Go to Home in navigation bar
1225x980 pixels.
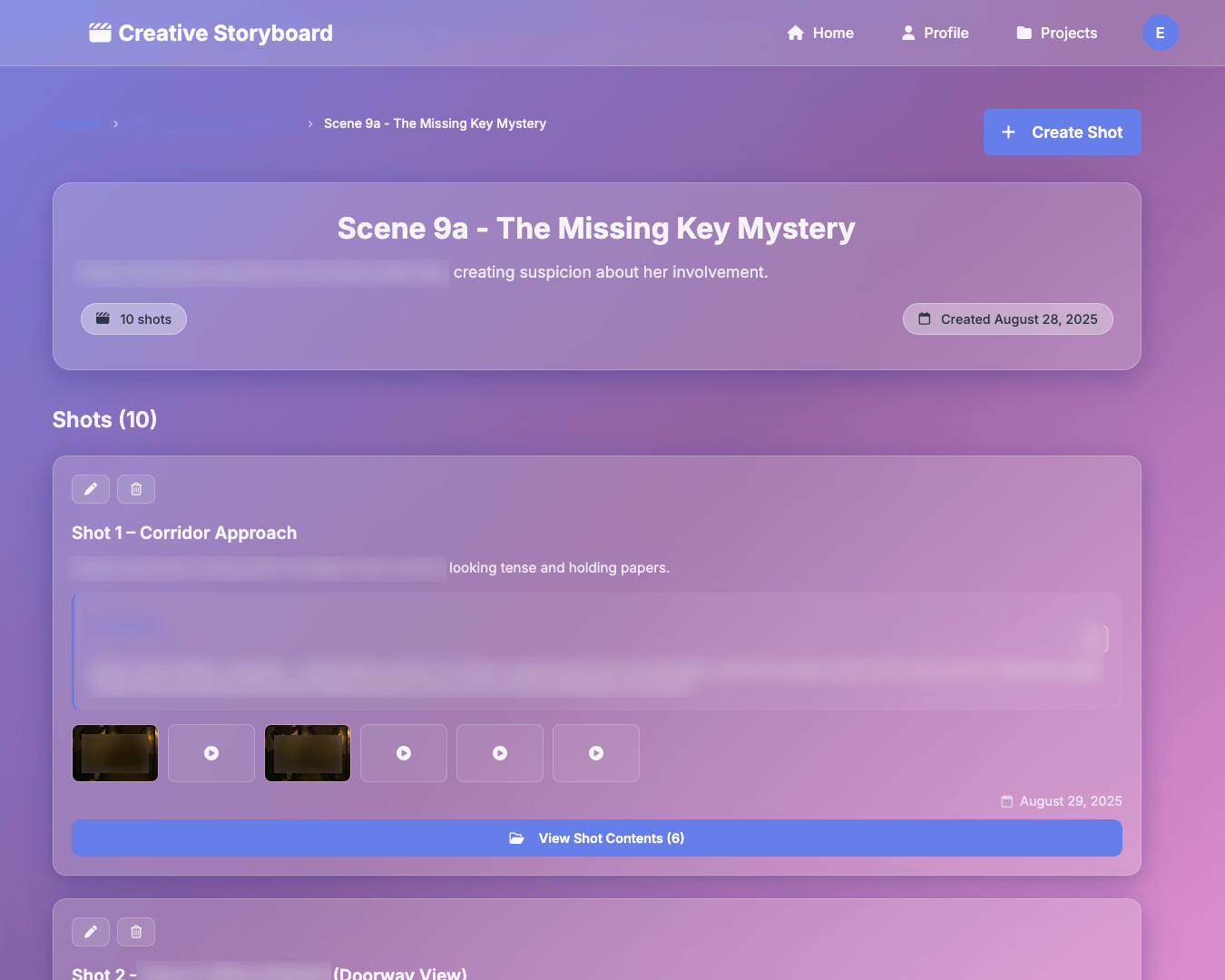pyautogui.click(x=820, y=33)
